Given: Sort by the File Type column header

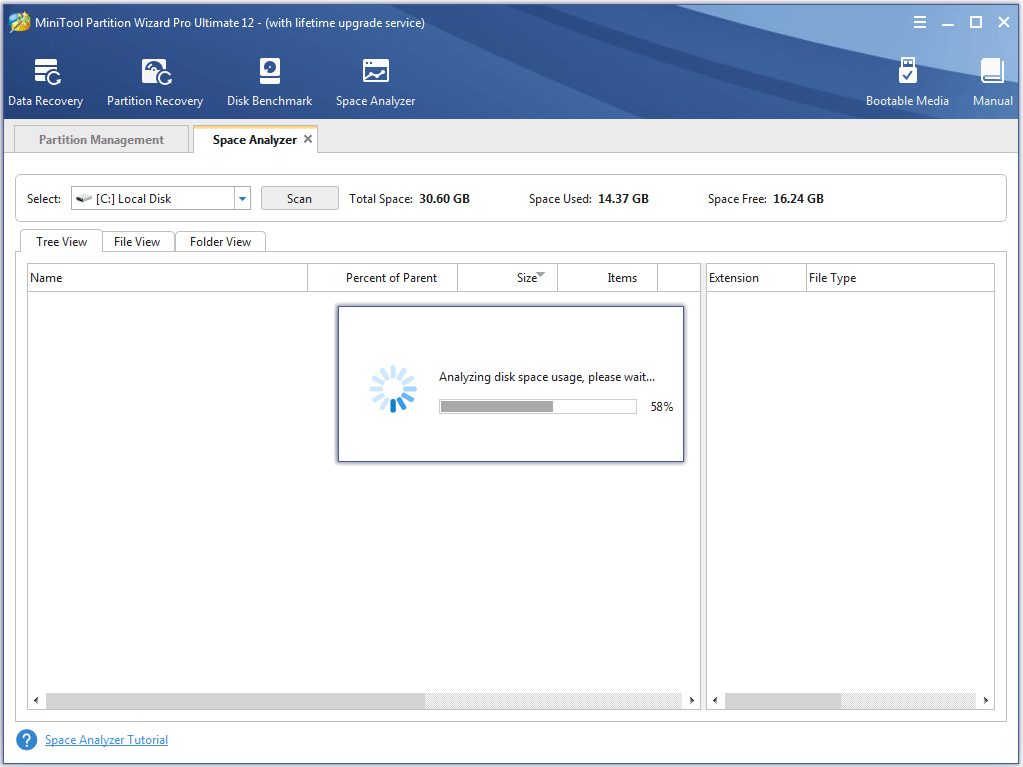Looking at the screenshot, I should 900,278.
